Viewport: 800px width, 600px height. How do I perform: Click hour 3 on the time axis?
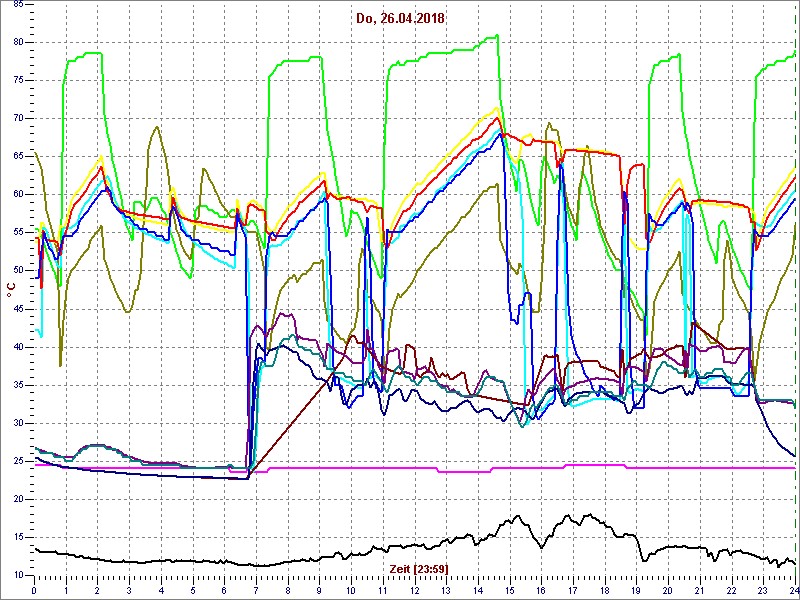click(x=129, y=590)
